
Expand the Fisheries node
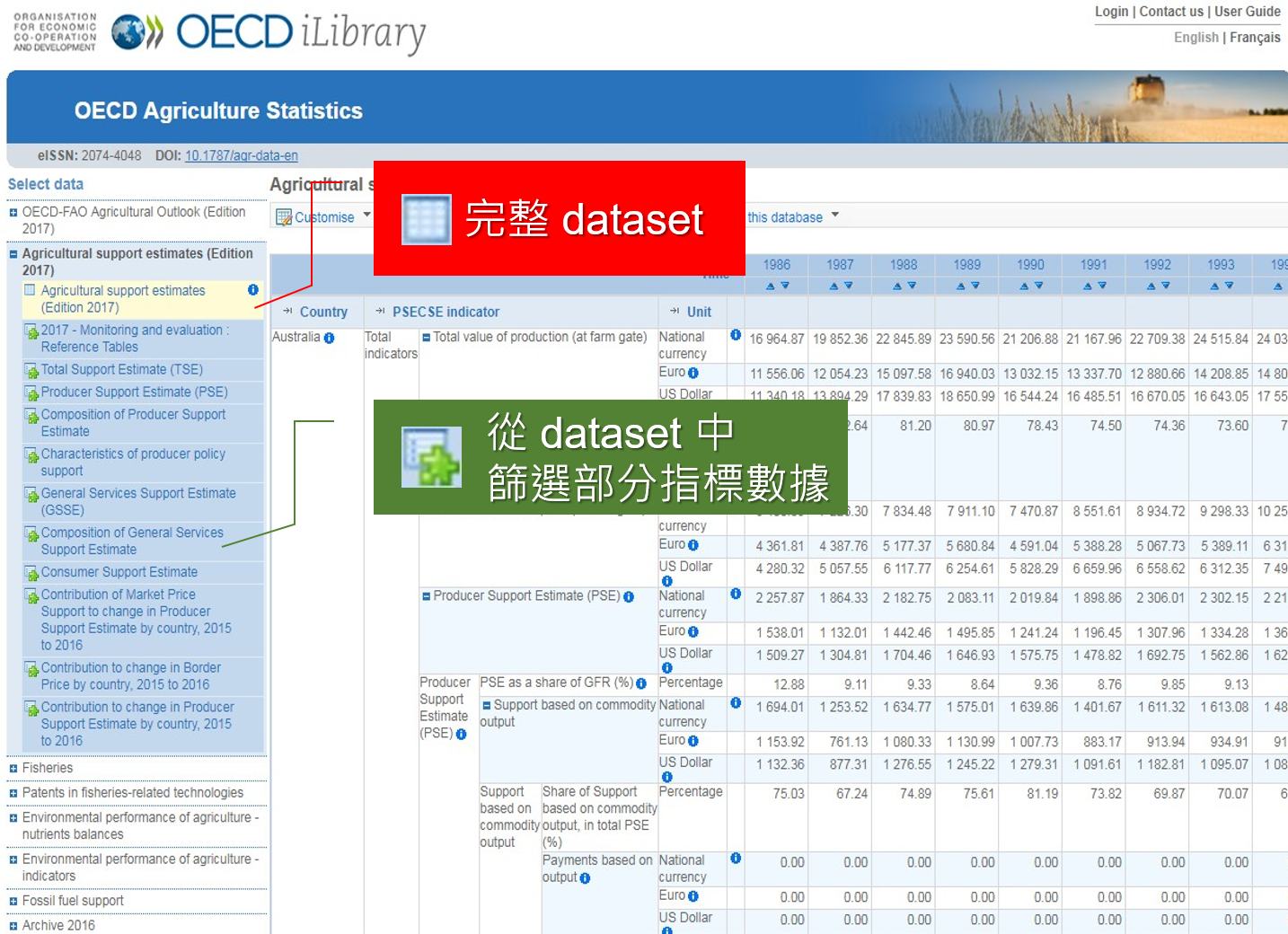click(x=13, y=769)
